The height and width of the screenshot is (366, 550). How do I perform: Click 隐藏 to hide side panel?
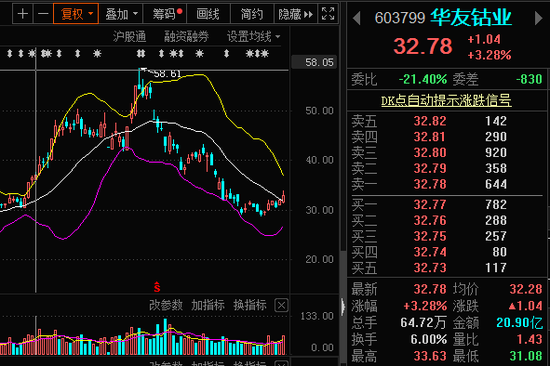296,14
